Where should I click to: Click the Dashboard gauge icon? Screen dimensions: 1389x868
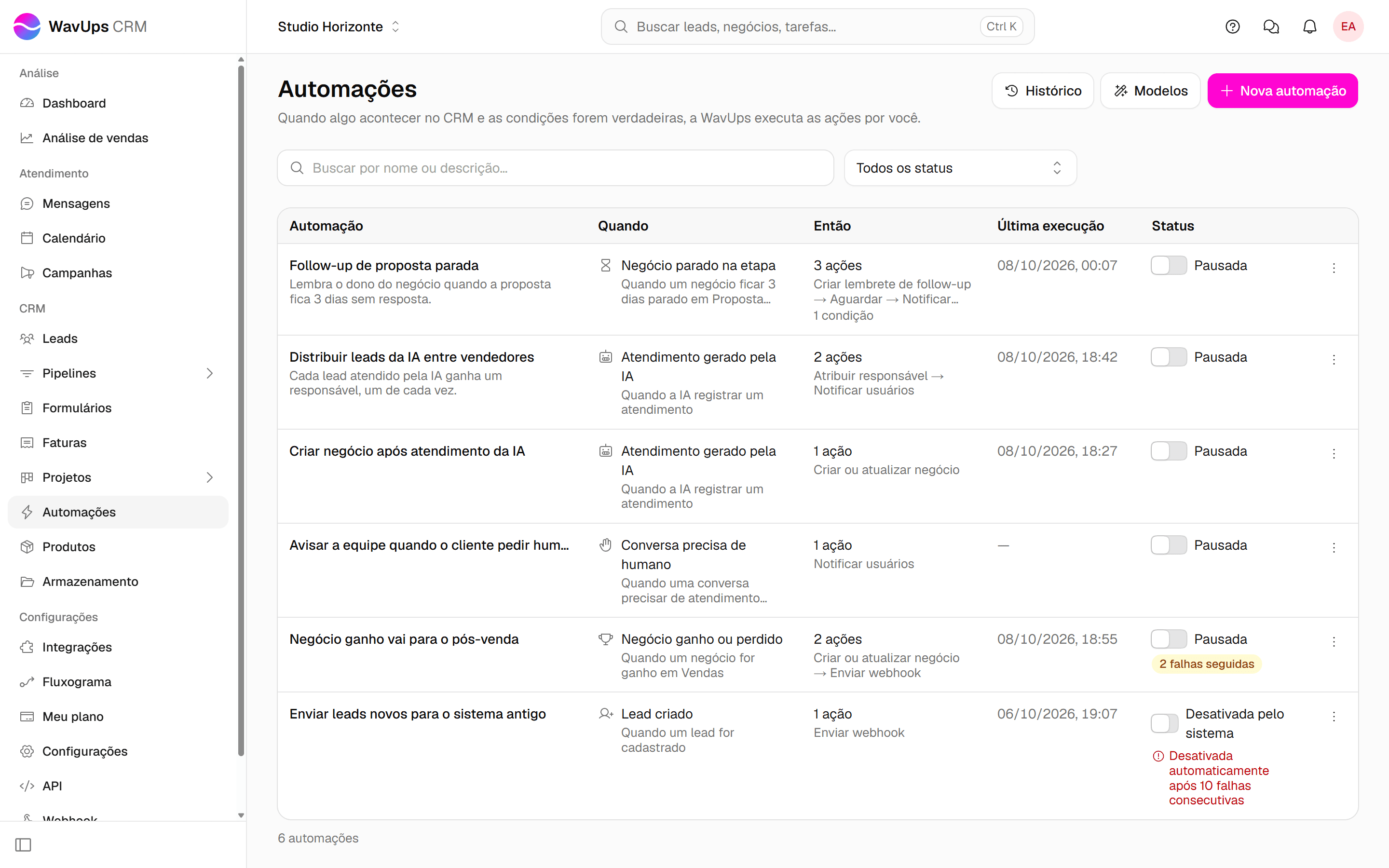(27, 103)
